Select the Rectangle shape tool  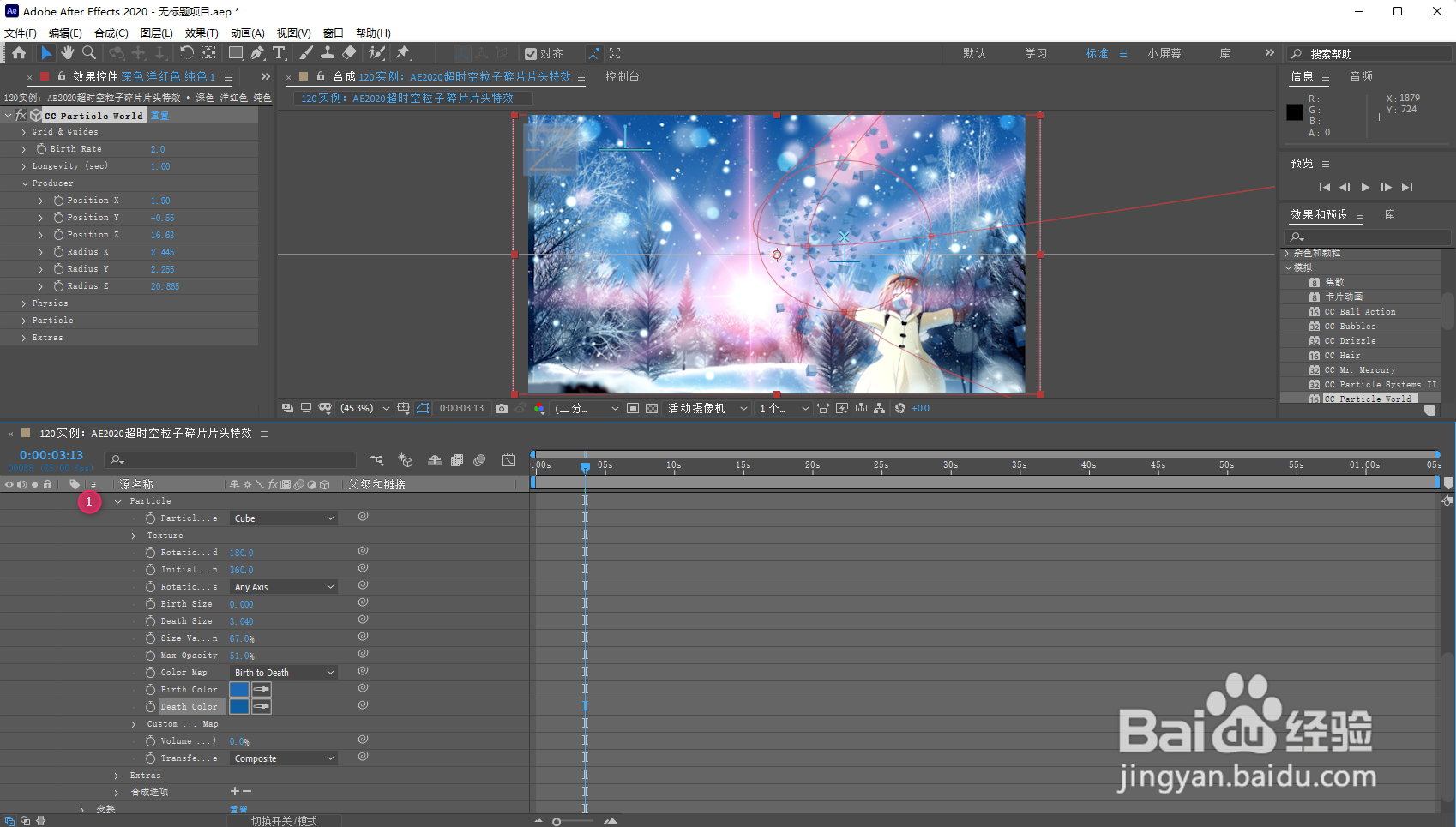(x=235, y=53)
